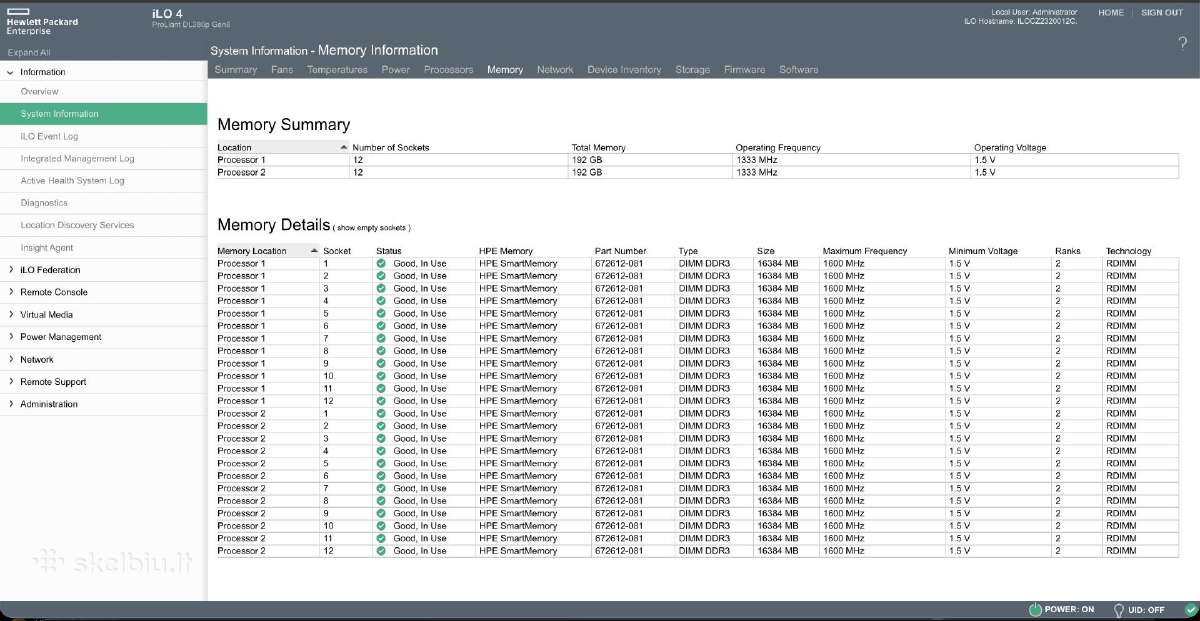Click status icon for Processor 1 socket 12
Image resolution: width=1200 pixels, height=621 pixels.
pos(381,401)
